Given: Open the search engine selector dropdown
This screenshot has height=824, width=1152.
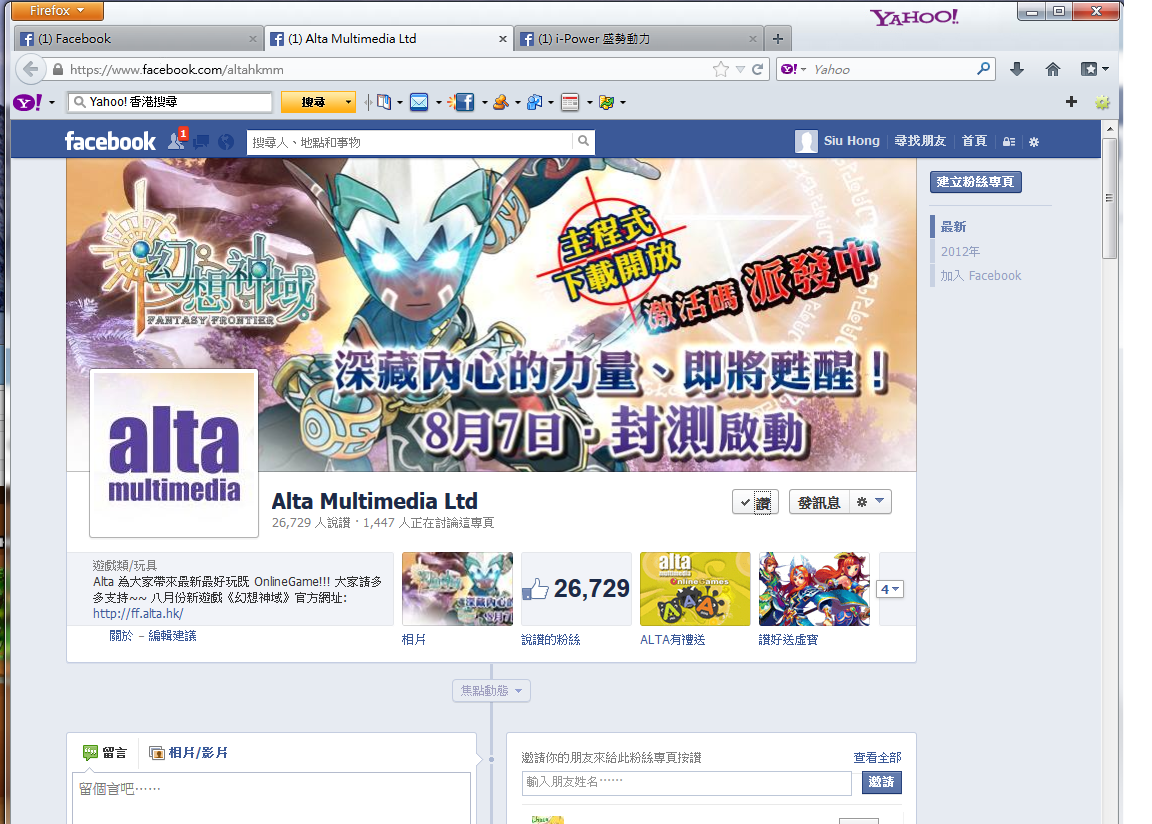Looking at the screenshot, I should point(793,69).
